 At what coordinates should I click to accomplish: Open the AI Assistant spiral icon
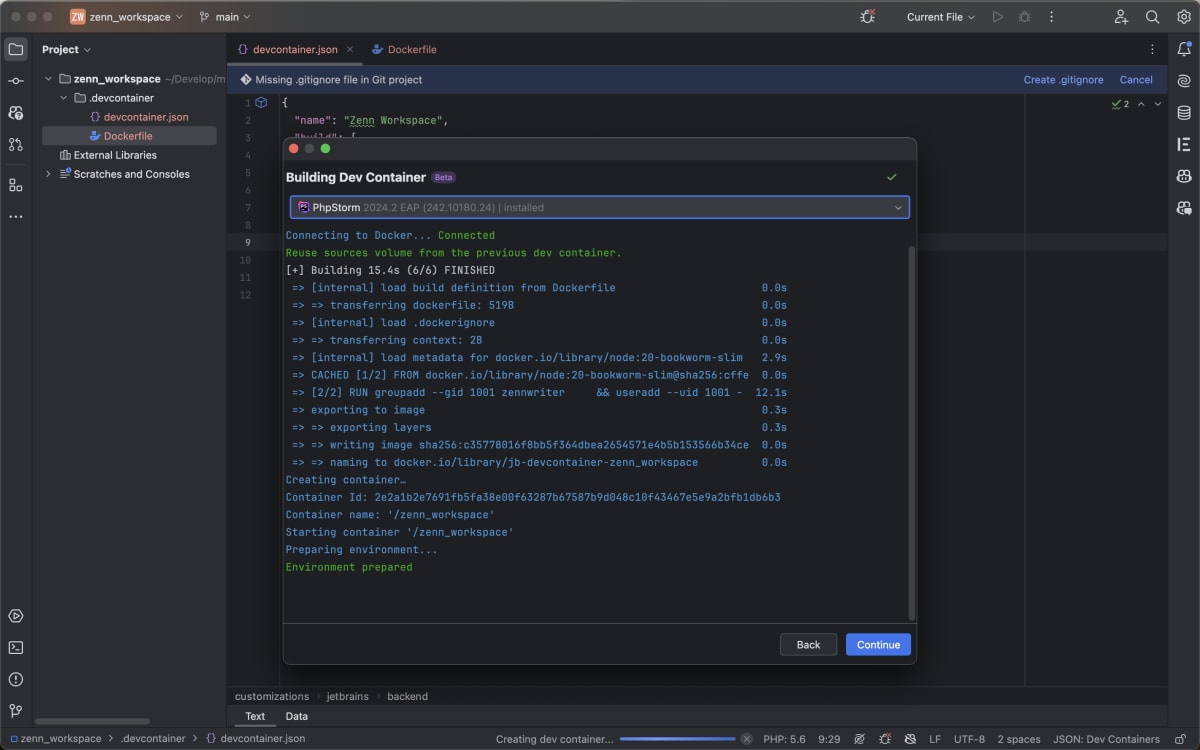[x=1184, y=81]
